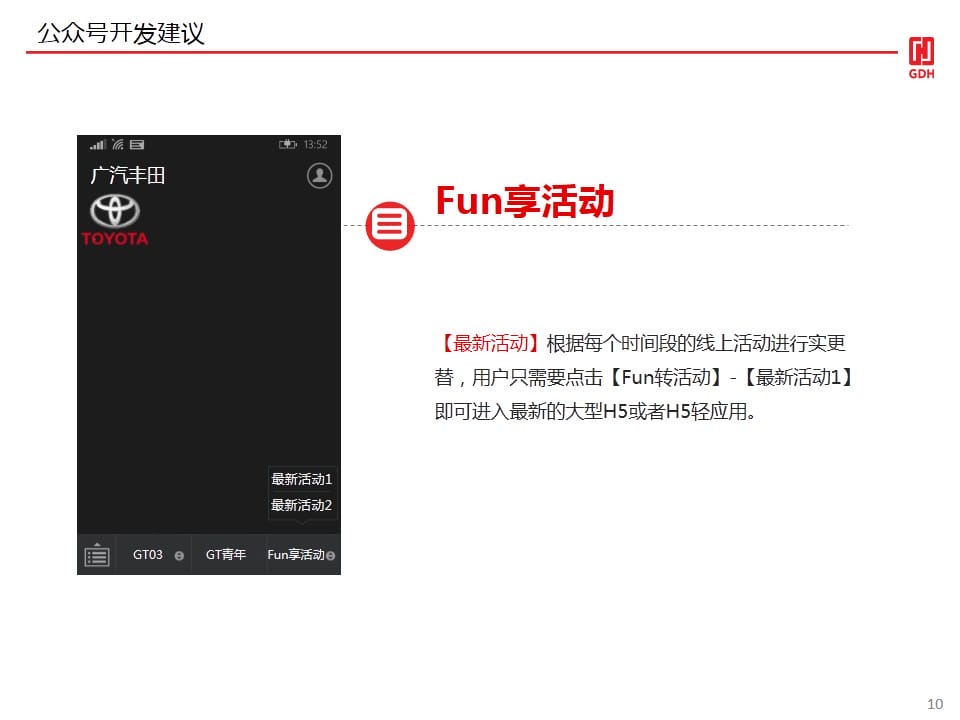Click the expand dot beside GT03
960x720 pixels.
point(179,556)
